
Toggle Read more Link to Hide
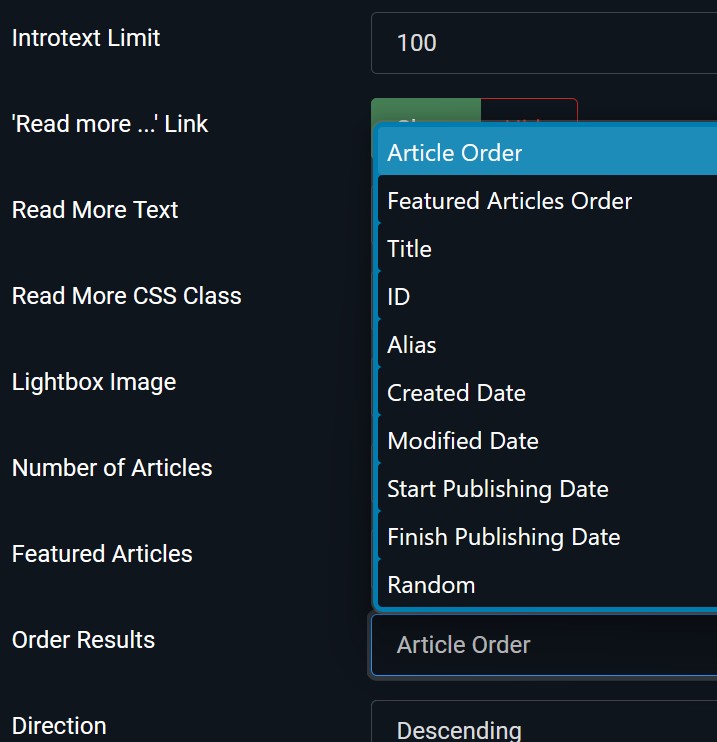pos(530,110)
